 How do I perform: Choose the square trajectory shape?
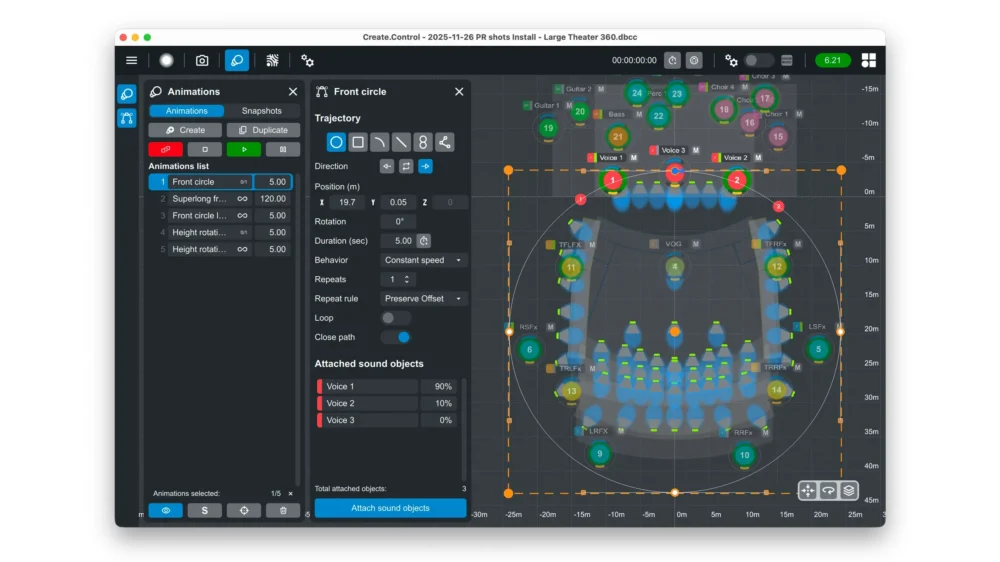click(358, 142)
